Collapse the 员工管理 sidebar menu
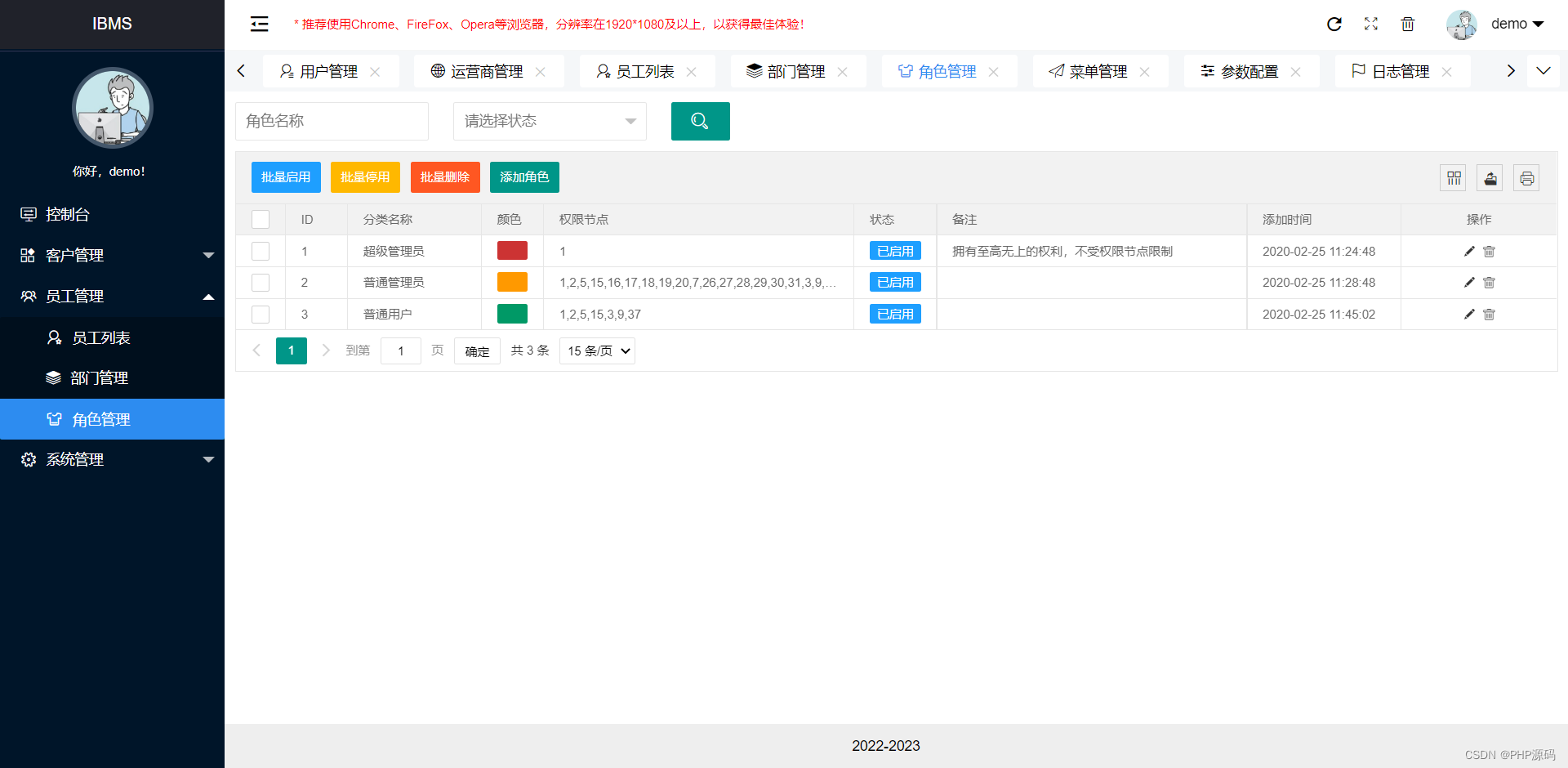The image size is (1568, 768). click(112, 296)
